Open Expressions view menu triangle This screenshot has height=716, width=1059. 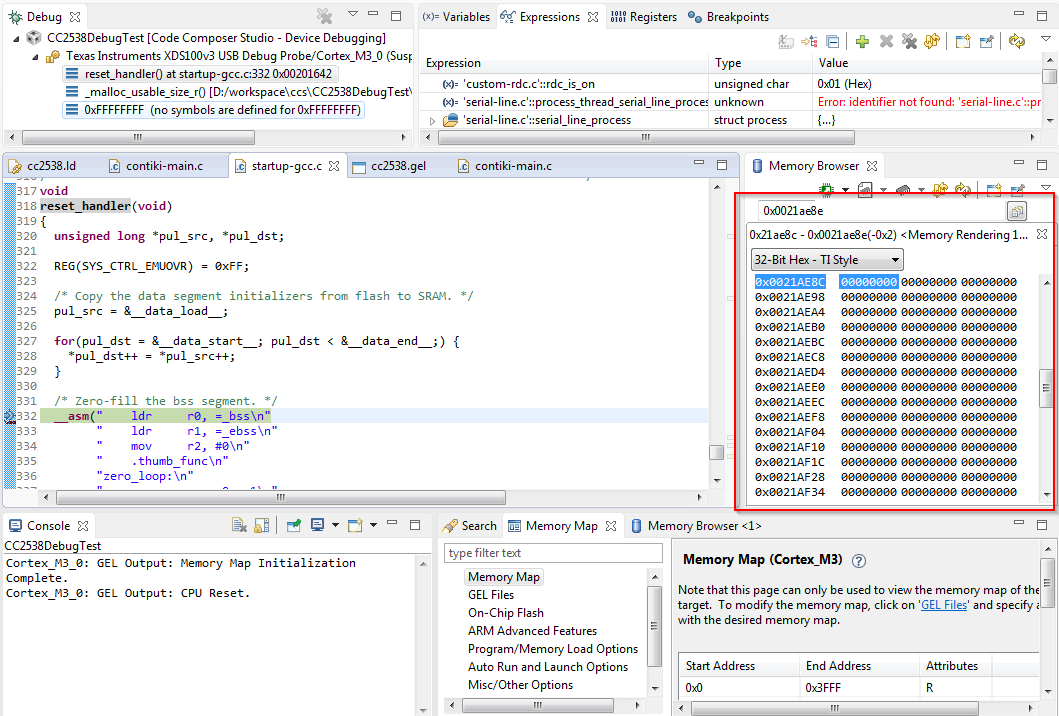point(1045,39)
